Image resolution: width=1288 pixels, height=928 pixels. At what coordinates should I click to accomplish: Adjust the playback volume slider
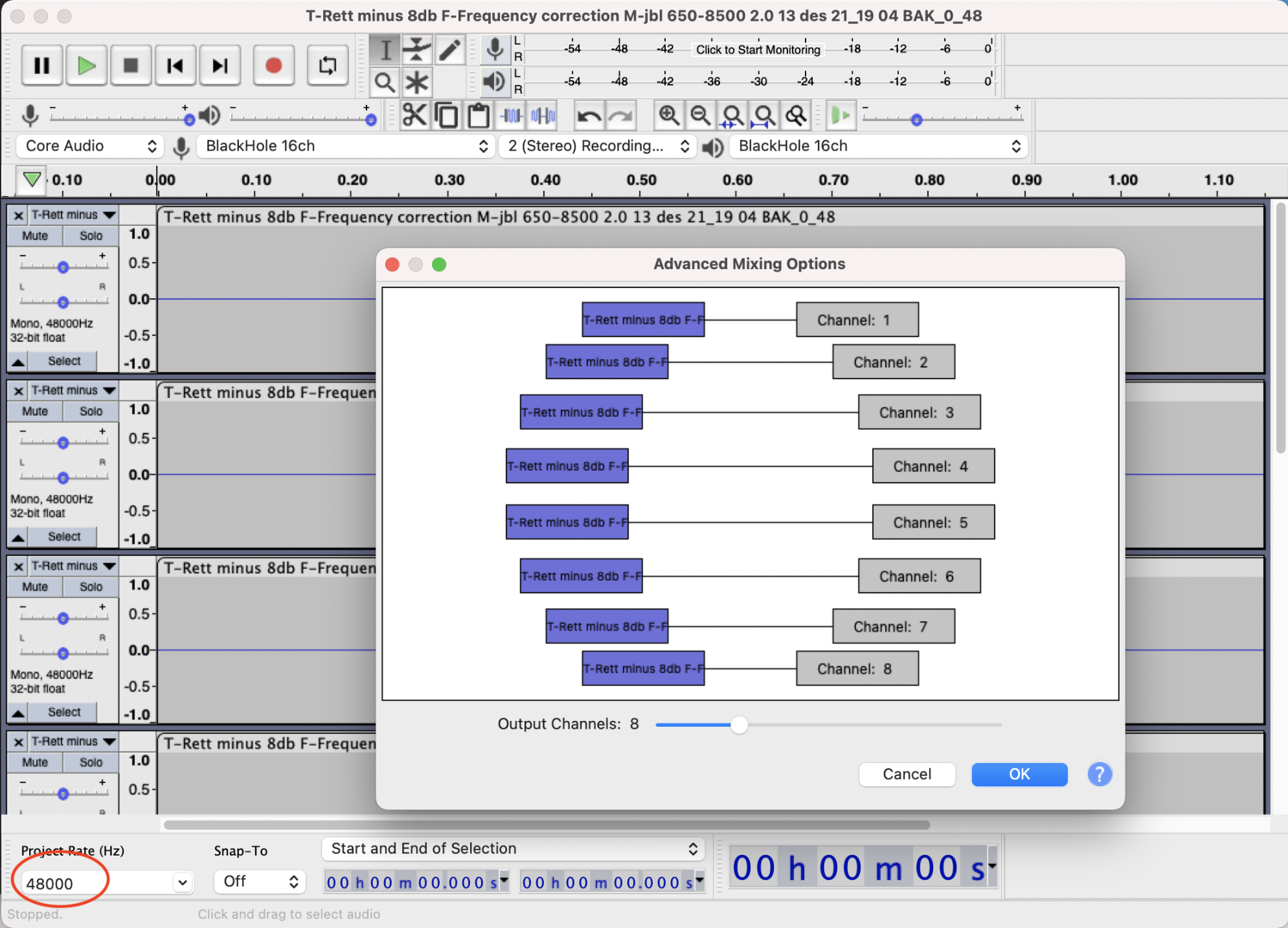coord(370,119)
